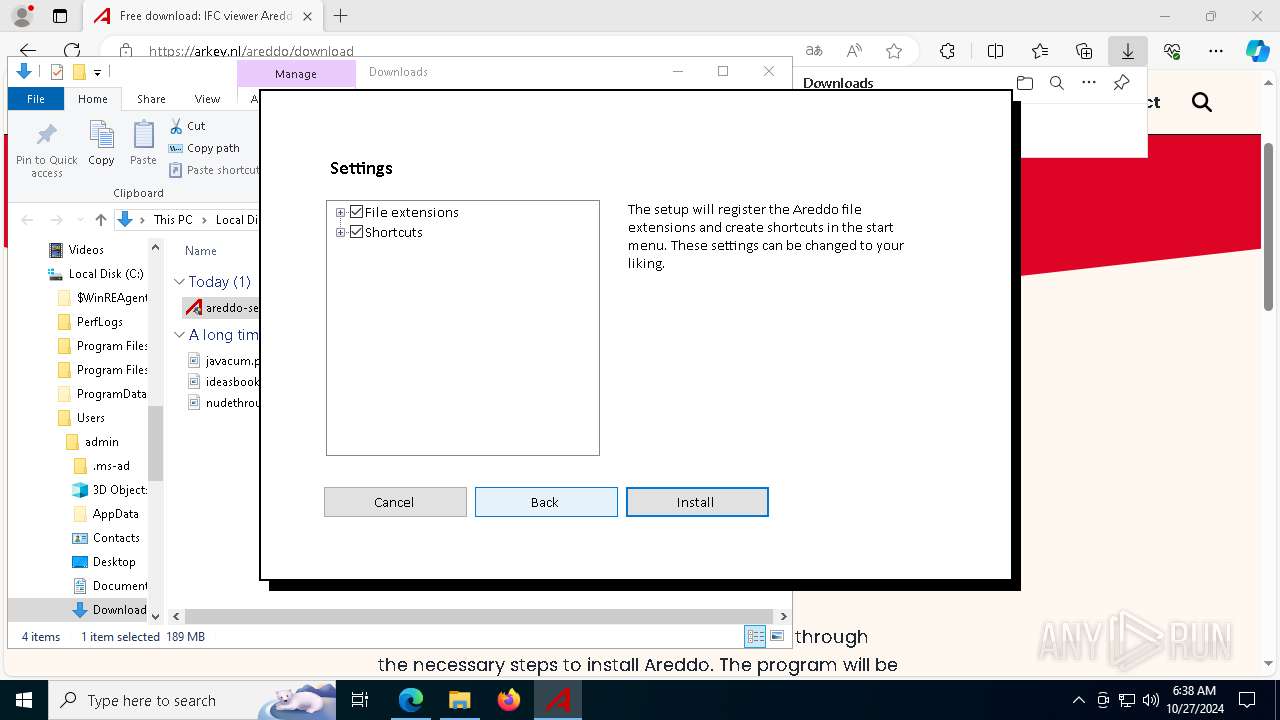Open the Windows Start menu

24,700
